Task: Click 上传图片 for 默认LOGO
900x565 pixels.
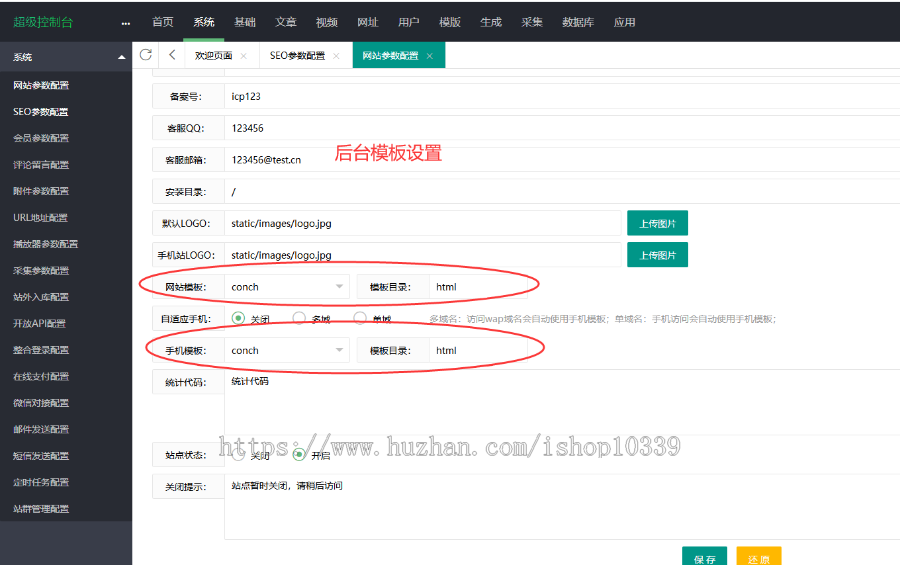Action: click(657, 223)
